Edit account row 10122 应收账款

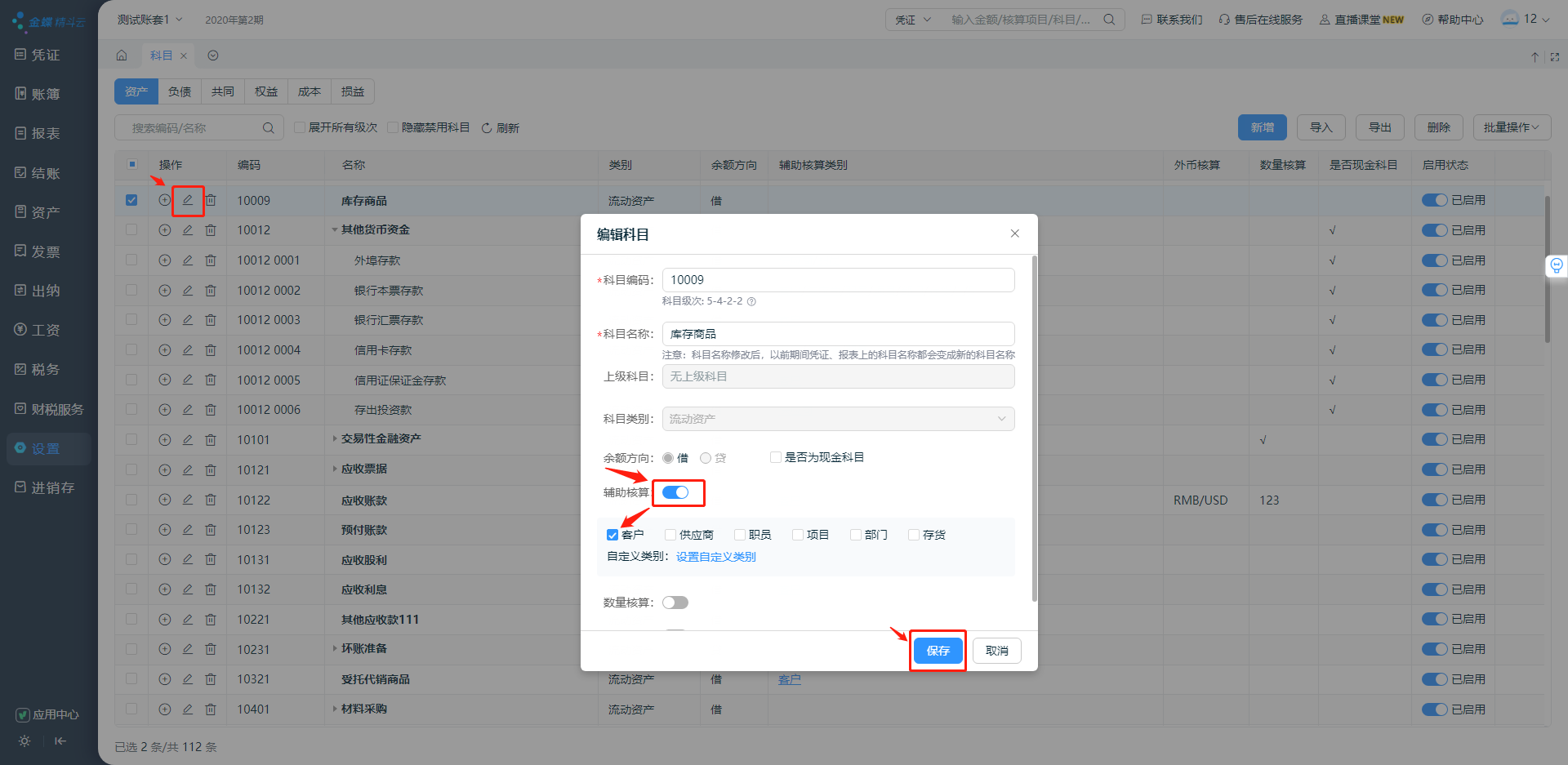coord(188,500)
